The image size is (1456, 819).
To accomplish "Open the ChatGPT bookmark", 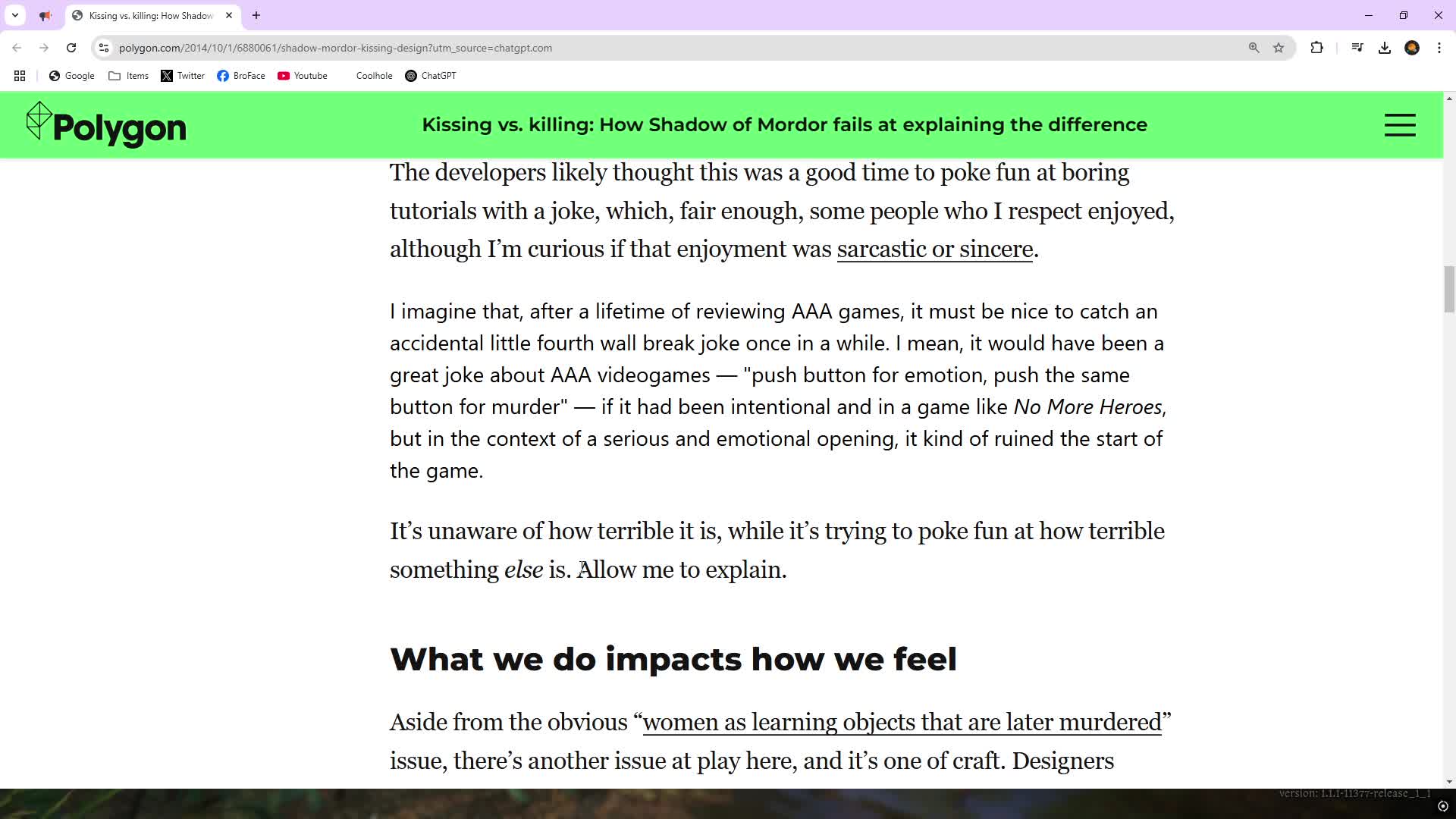I will coord(431,76).
